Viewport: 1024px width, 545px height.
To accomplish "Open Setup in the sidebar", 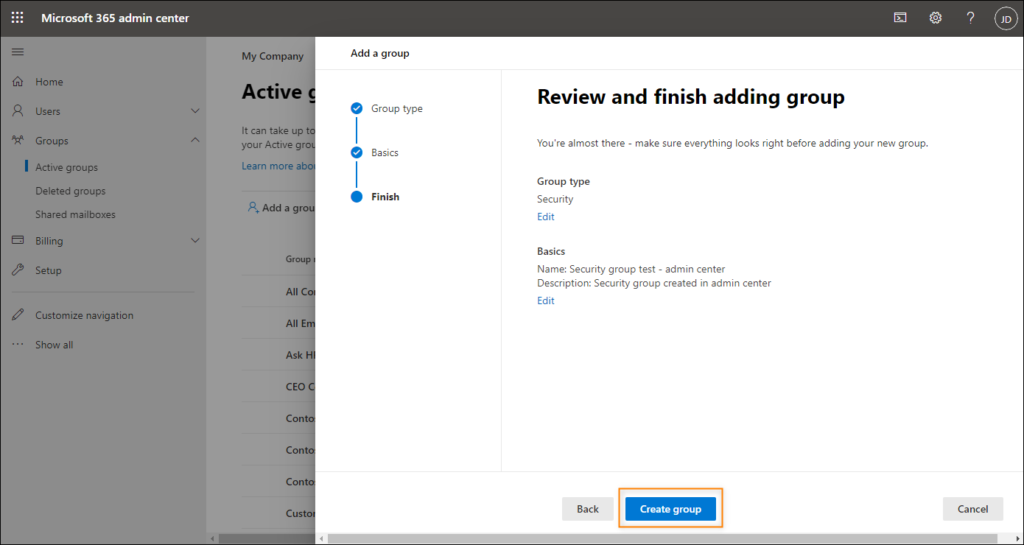I will pyautogui.click(x=48, y=270).
